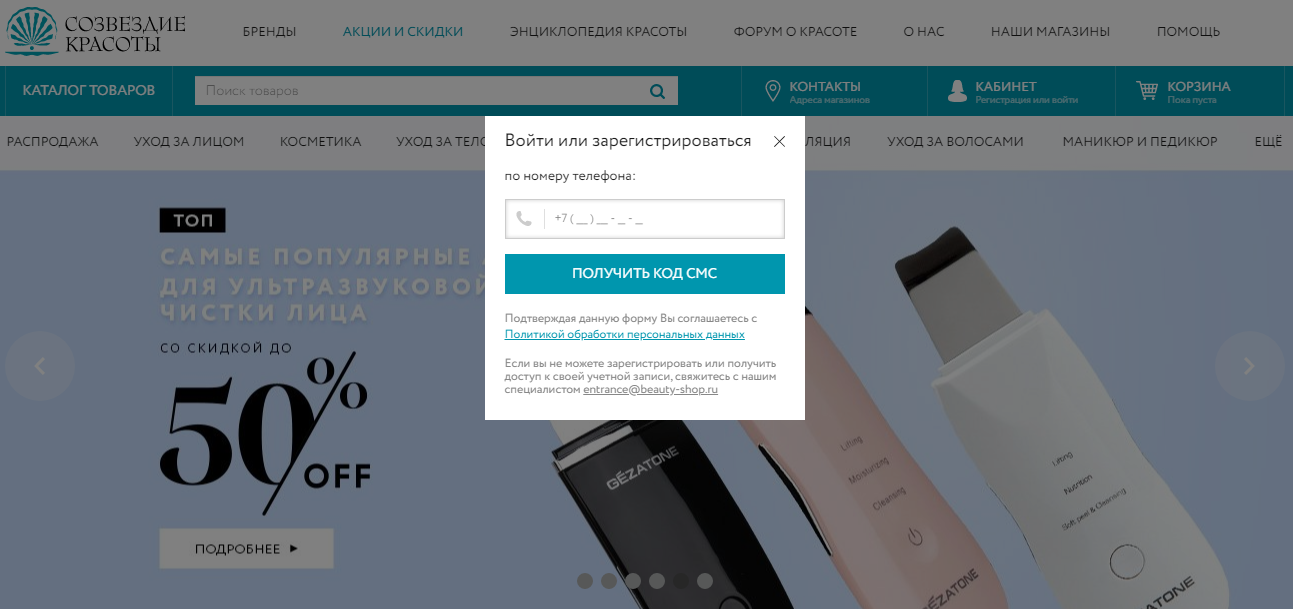Viewport: 1293px width, 609px height.
Task: Click the Получить код СМС button
Action: point(645,274)
